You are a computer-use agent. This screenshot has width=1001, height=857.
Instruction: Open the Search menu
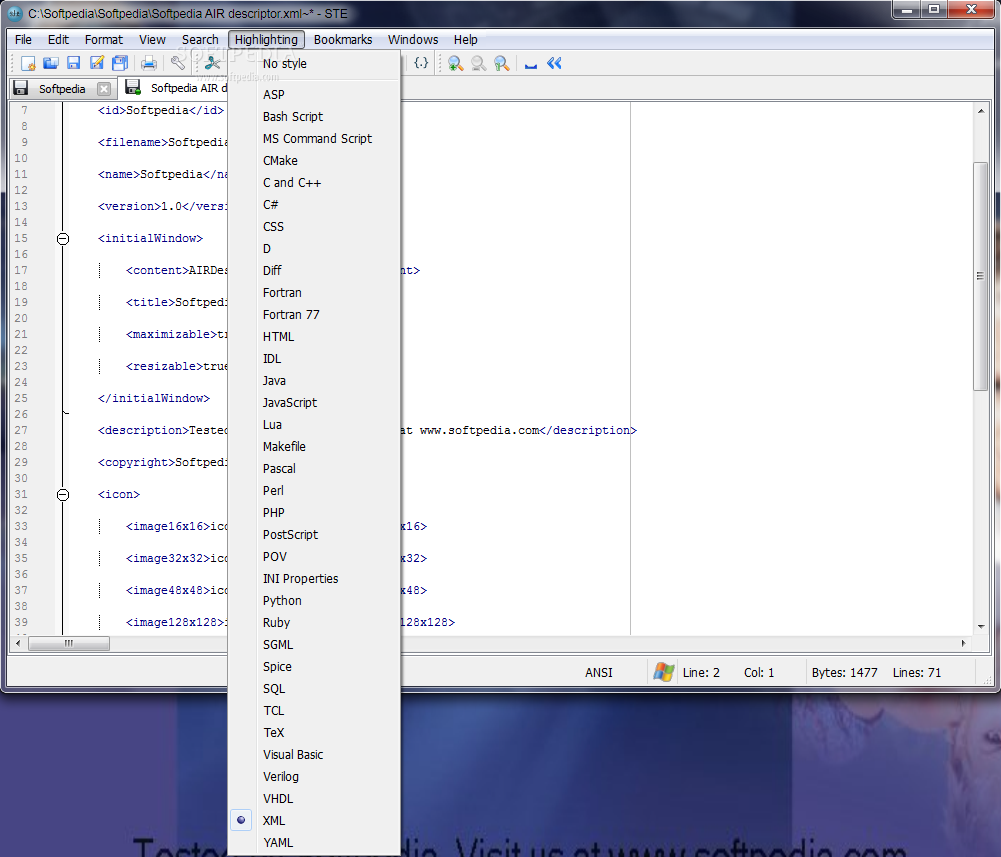tap(200, 40)
